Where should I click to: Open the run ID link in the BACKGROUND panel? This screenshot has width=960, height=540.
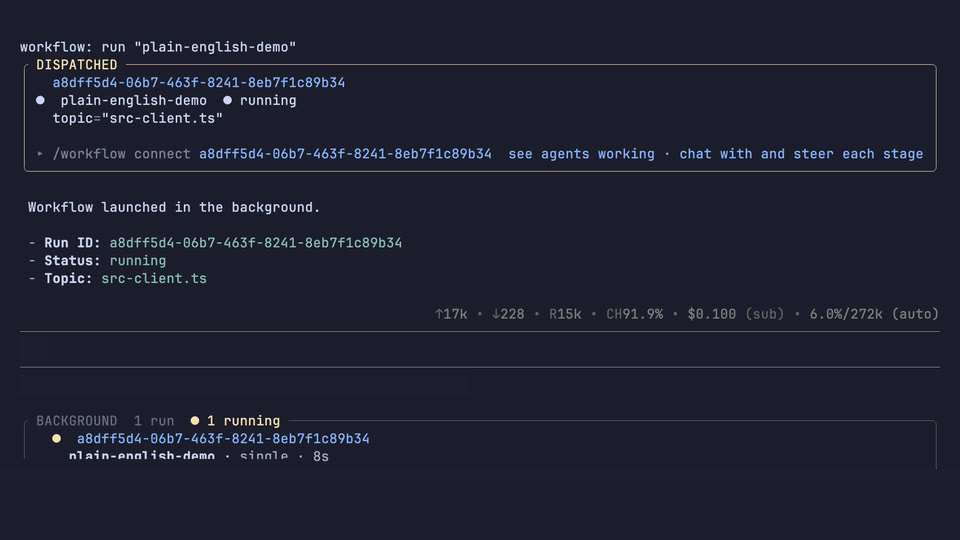point(223,439)
